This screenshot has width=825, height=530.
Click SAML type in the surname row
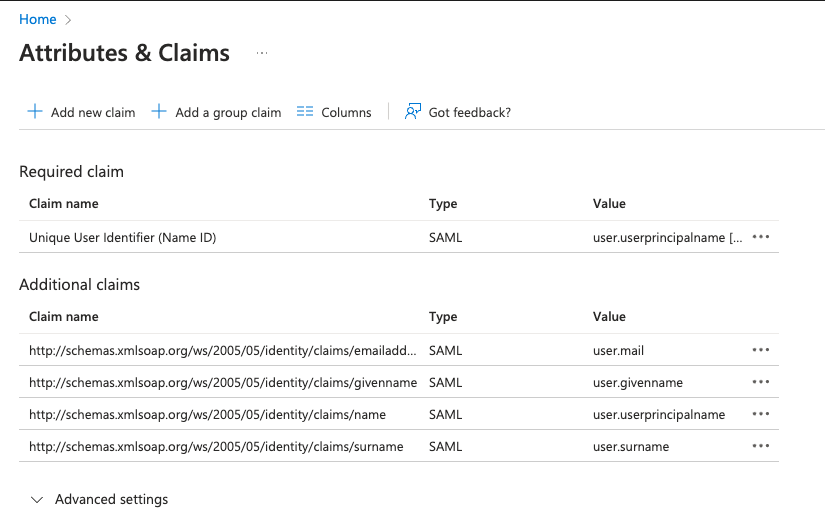[x=446, y=447]
